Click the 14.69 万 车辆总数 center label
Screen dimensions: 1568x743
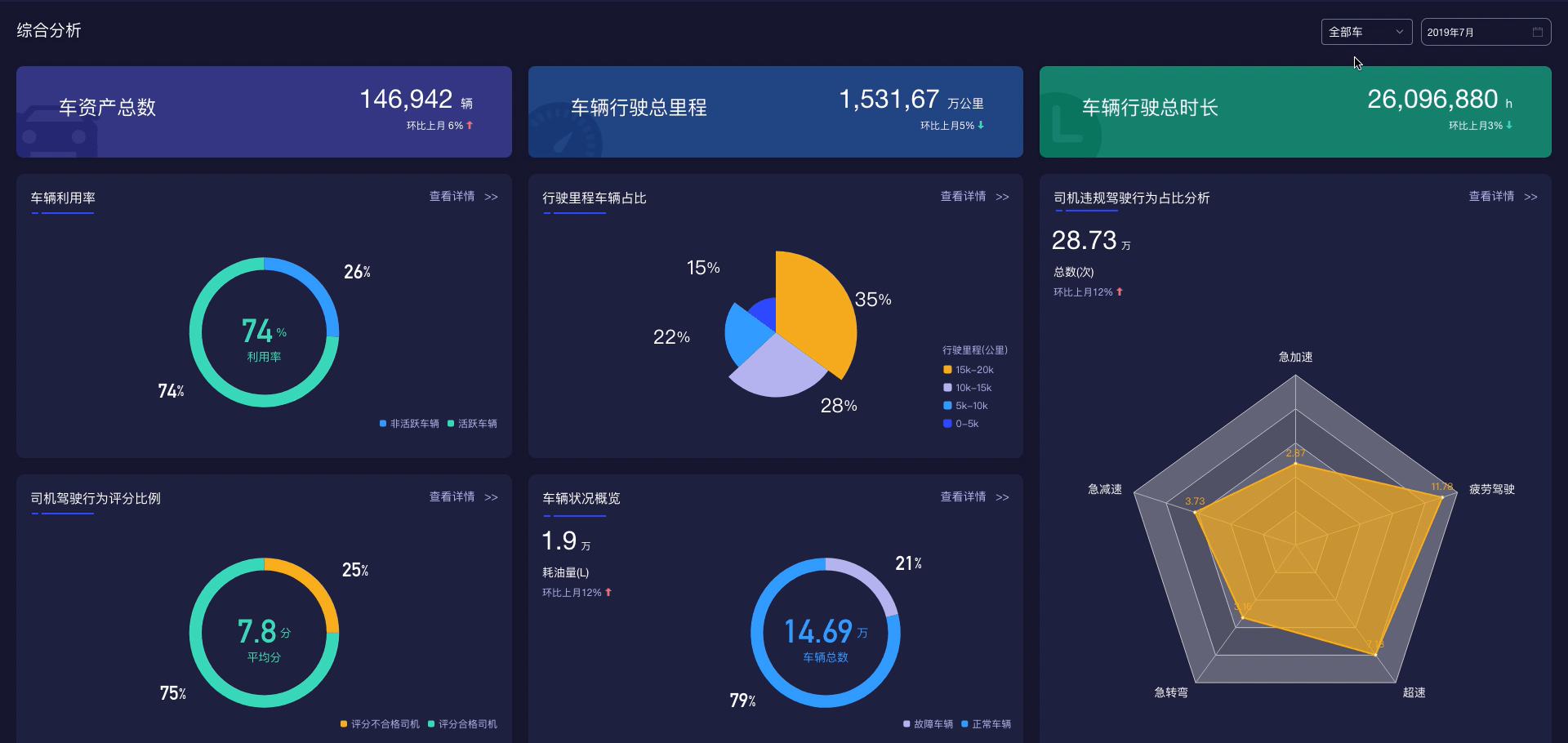pyautogui.click(x=826, y=639)
